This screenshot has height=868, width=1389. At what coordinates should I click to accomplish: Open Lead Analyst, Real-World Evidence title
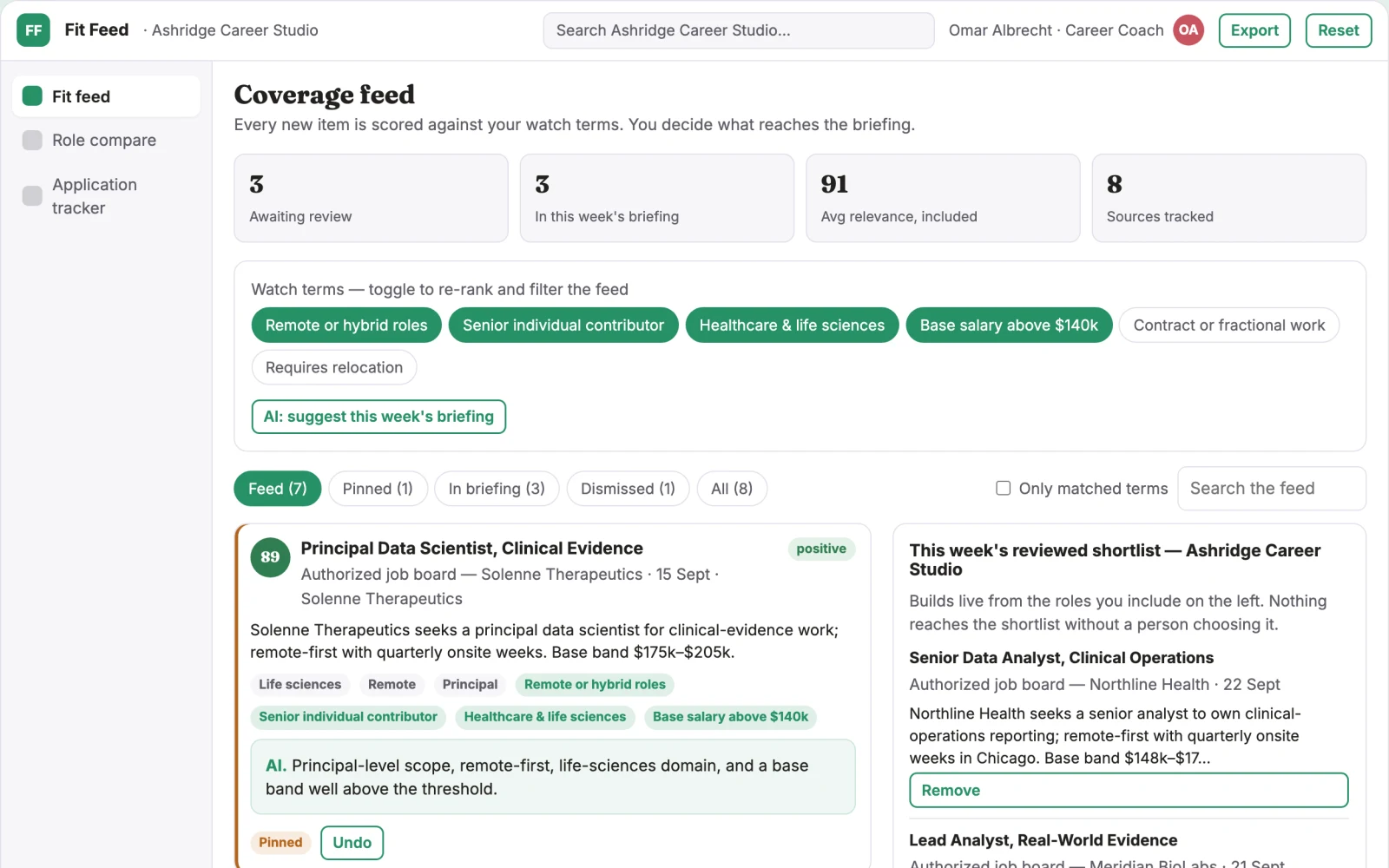click(x=1043, y=840)
